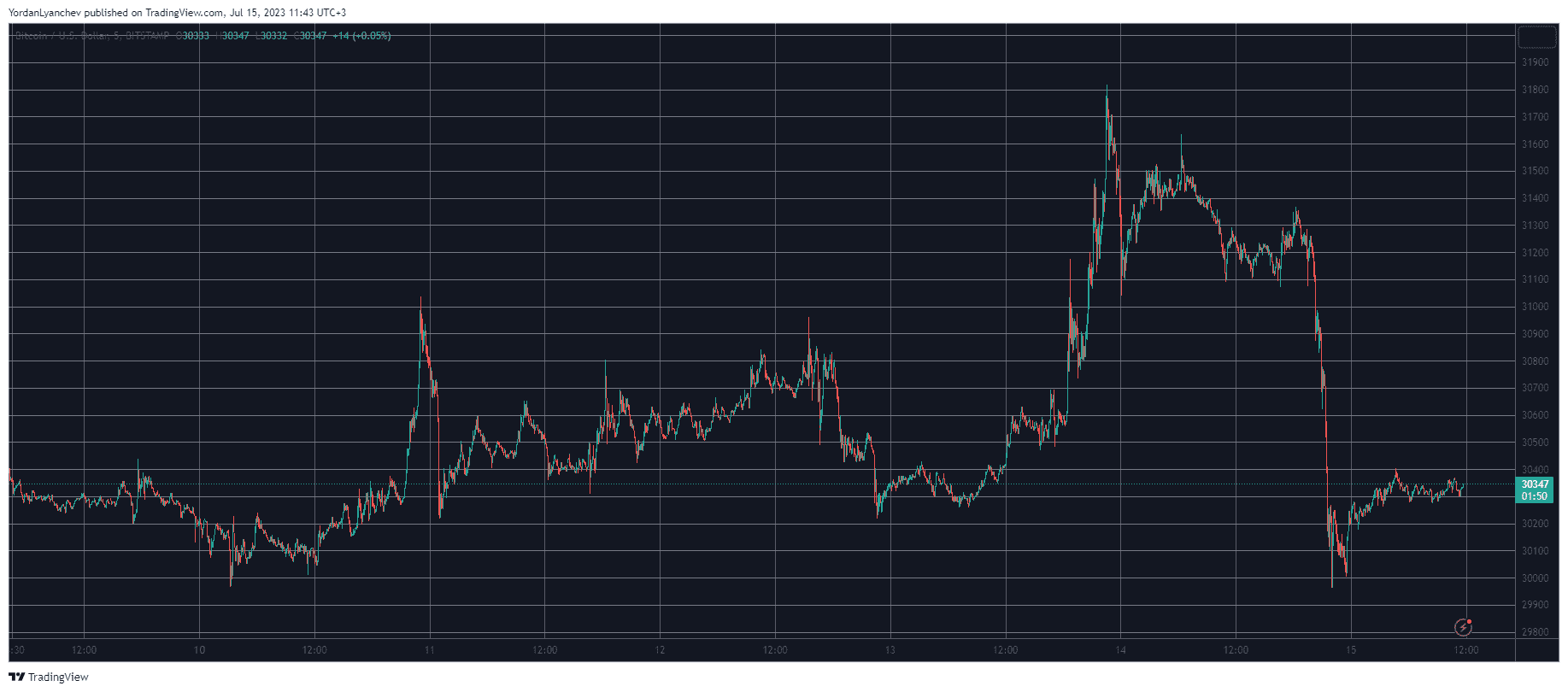Click the 30800 price axis label

pyautogui.click(x=1535, y=361)
